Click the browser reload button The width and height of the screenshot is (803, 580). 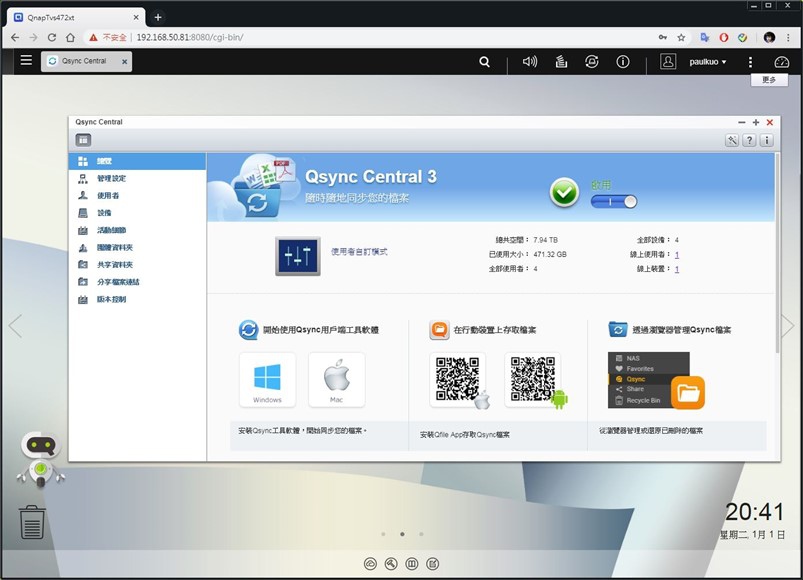[52, 37]
